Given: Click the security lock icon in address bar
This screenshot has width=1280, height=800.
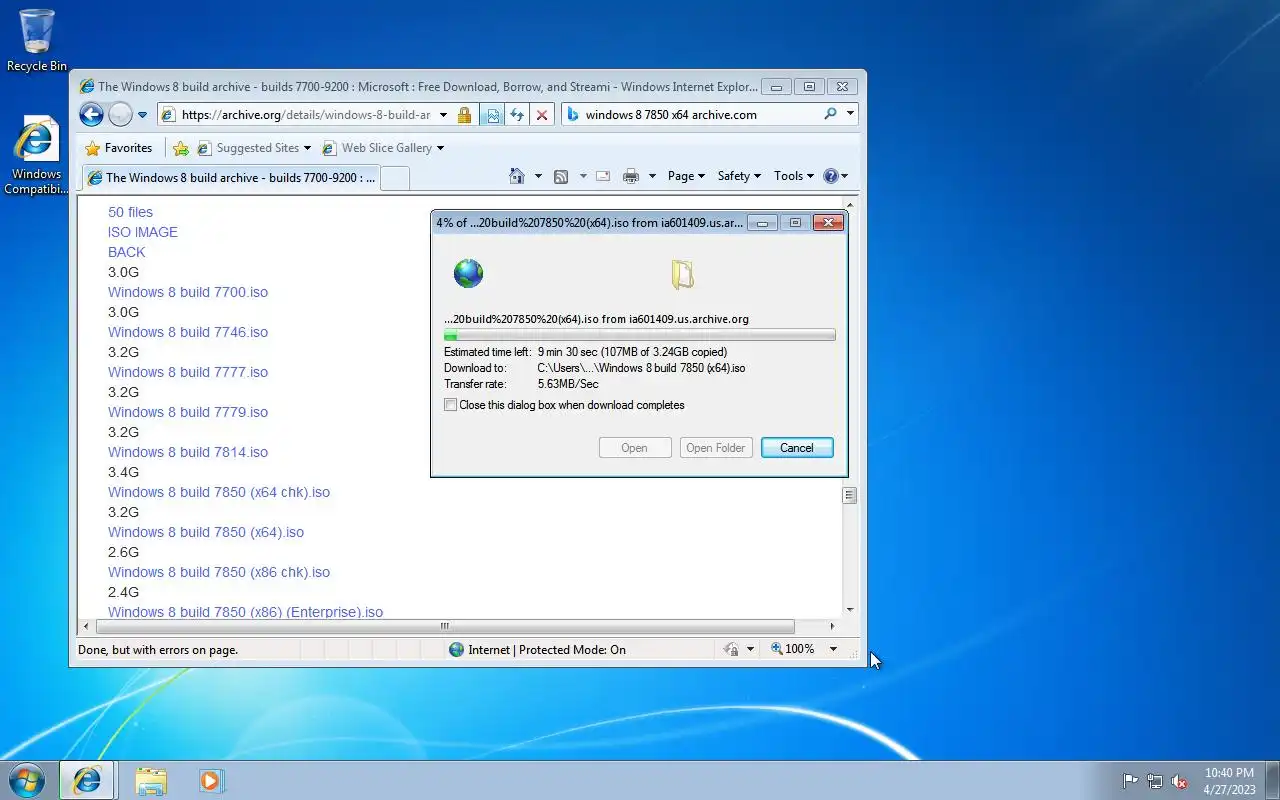Looking at the screenshot, I should click(x=464, y=115).
